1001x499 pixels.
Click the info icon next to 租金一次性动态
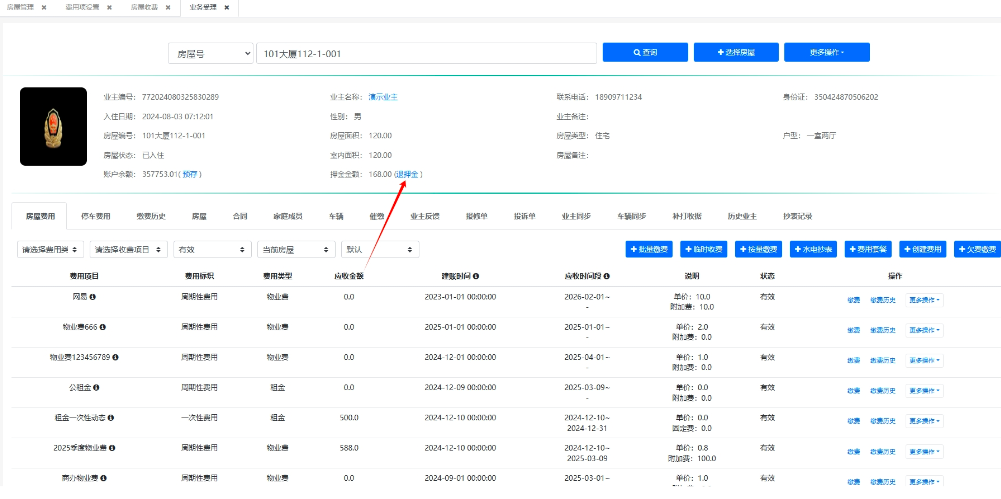click(110, 417)
